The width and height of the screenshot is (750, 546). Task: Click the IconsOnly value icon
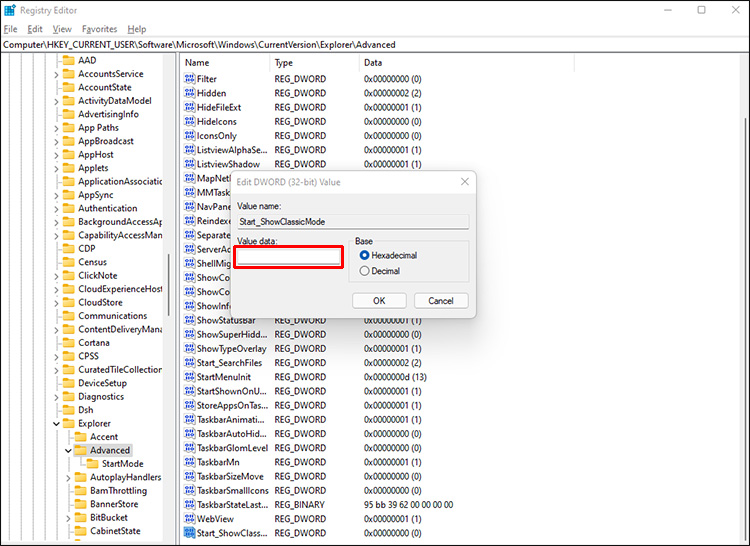tap(189, 136)
